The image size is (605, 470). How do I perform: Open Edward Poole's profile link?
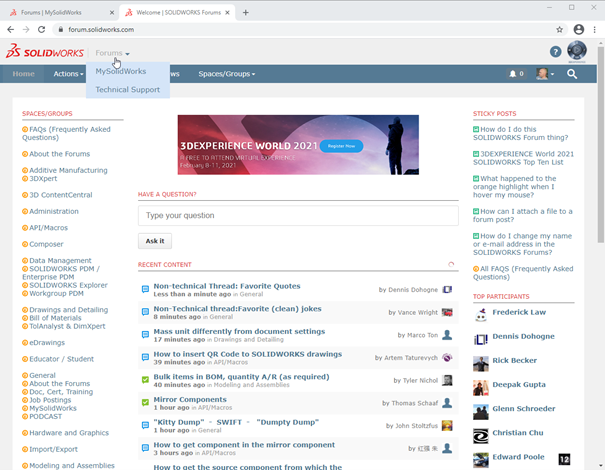click(x=518, y=457)
